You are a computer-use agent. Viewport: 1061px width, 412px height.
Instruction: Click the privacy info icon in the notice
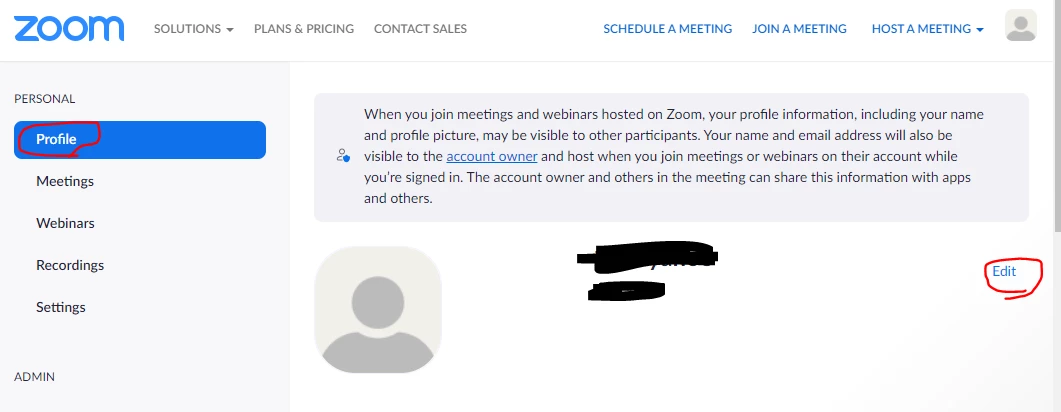(x=343, y=156)
